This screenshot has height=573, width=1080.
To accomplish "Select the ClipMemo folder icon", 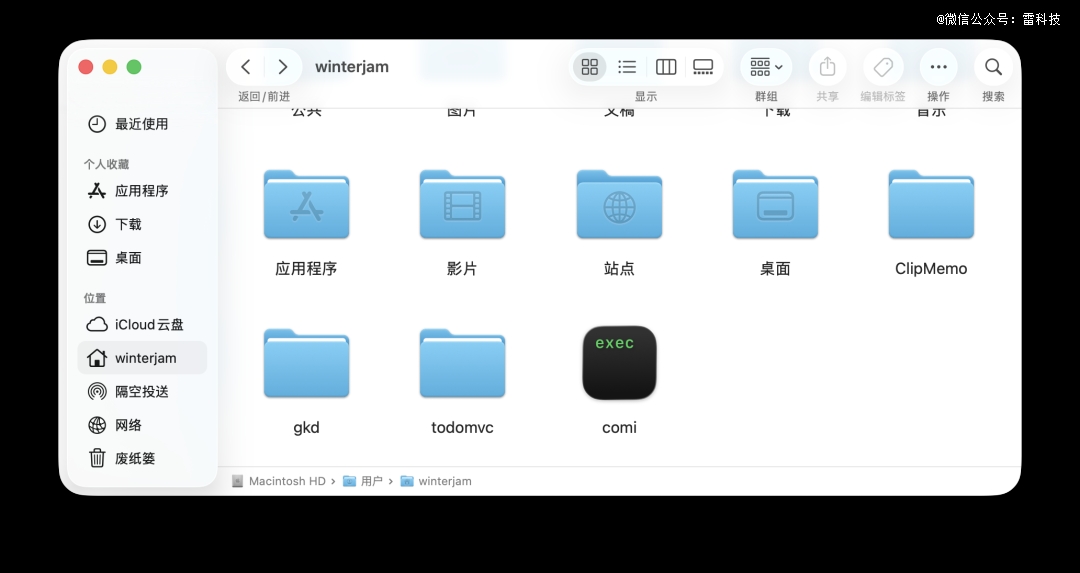I will point(931,205).
